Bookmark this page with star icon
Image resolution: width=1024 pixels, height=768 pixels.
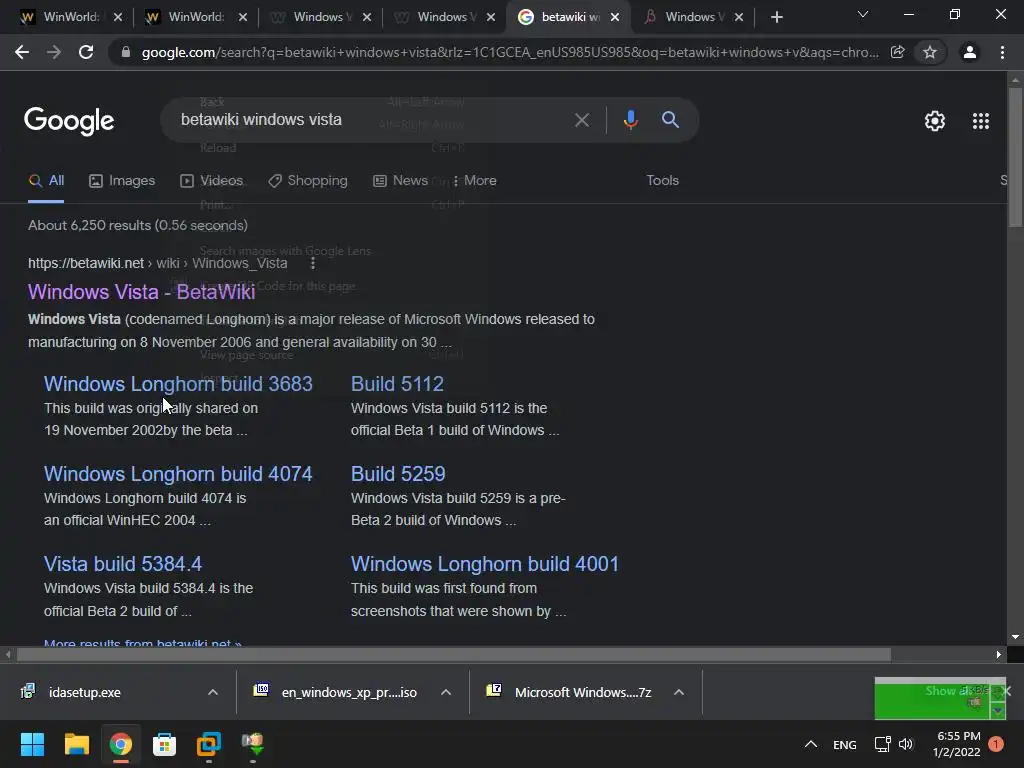coord(930,52)
